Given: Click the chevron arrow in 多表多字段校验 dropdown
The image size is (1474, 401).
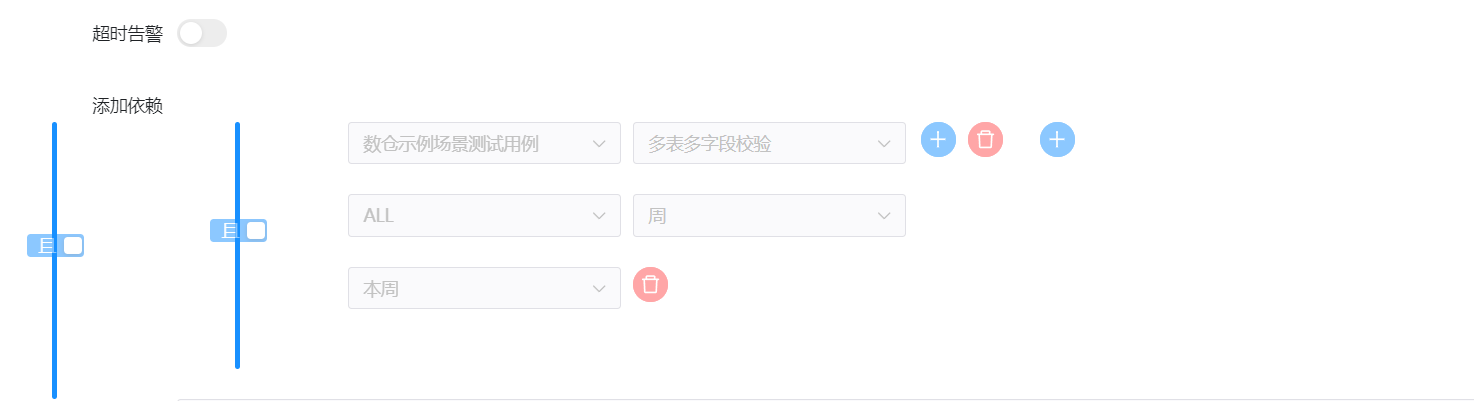Looking at the screenshot, I should point(884,144).
